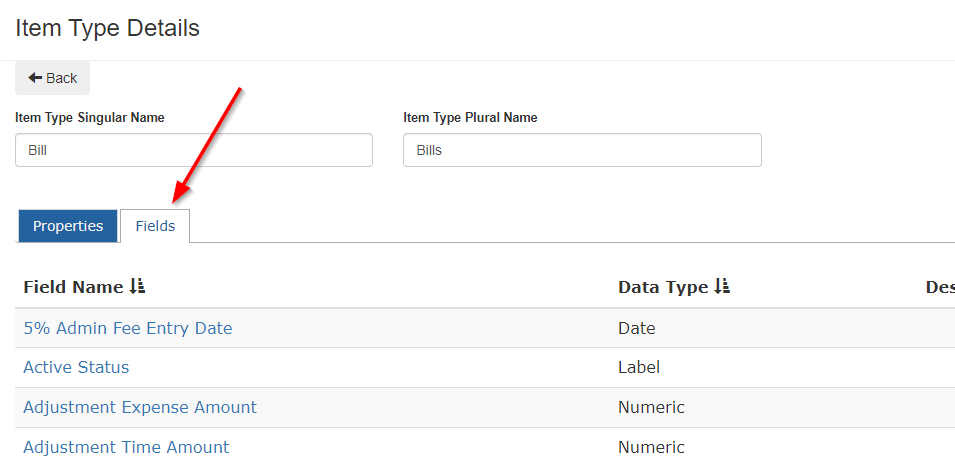Screen dimensions: 955x462
Task: Edit the Item Type Plural Name field
Action: [x=582, y=150]
